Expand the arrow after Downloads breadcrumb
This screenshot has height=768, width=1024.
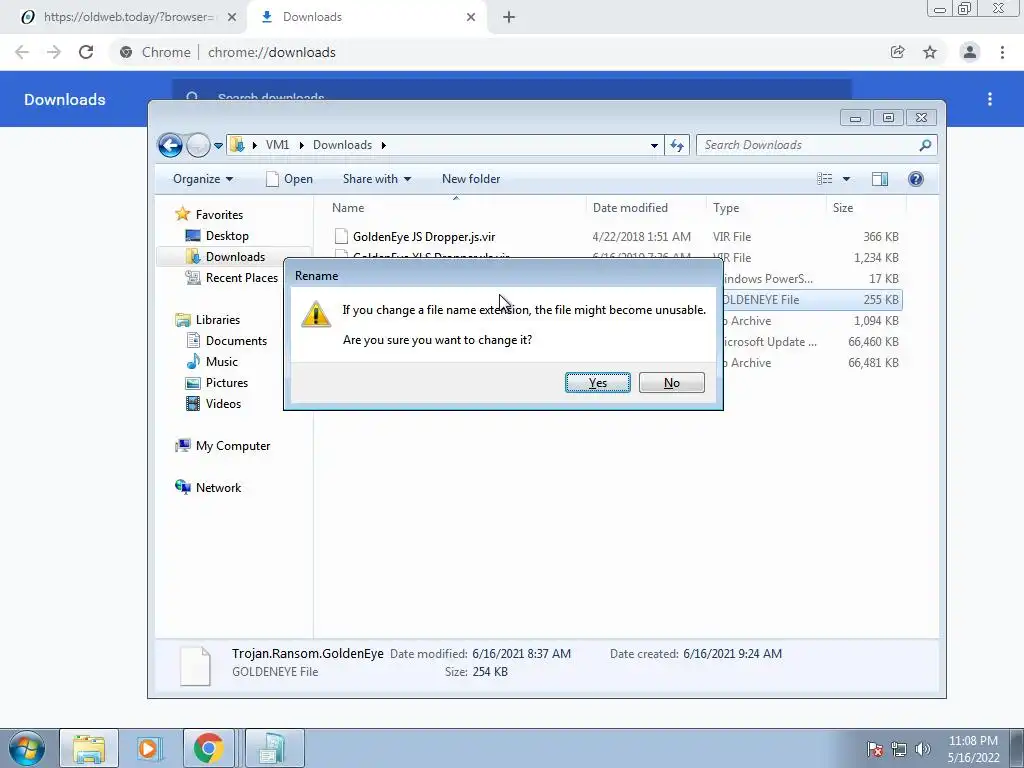[383, 145]
